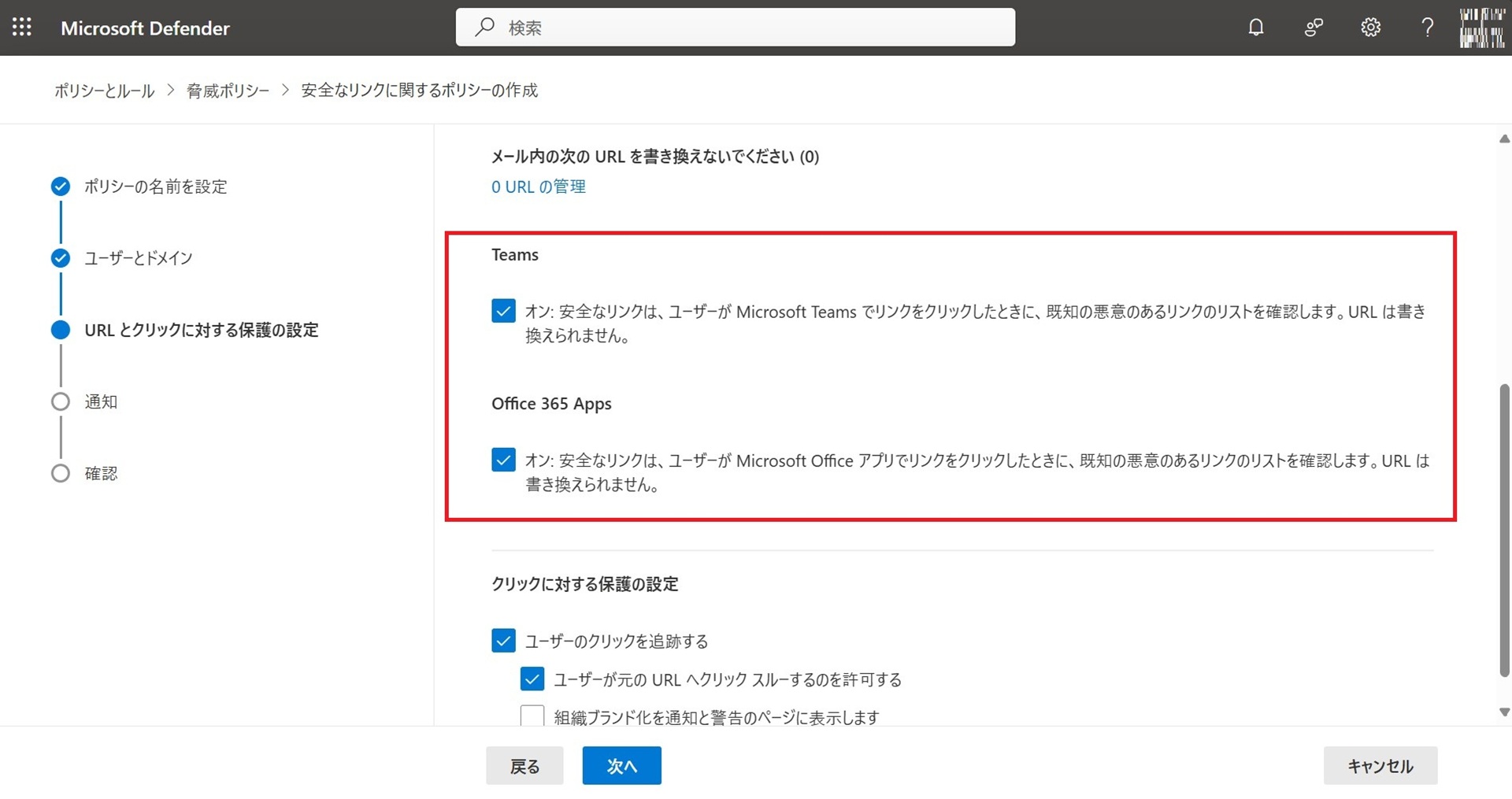1512x799 pixels.
Task: Open 0 URL の管理 link
Action: pyautogui.click(x=539, y=187)
